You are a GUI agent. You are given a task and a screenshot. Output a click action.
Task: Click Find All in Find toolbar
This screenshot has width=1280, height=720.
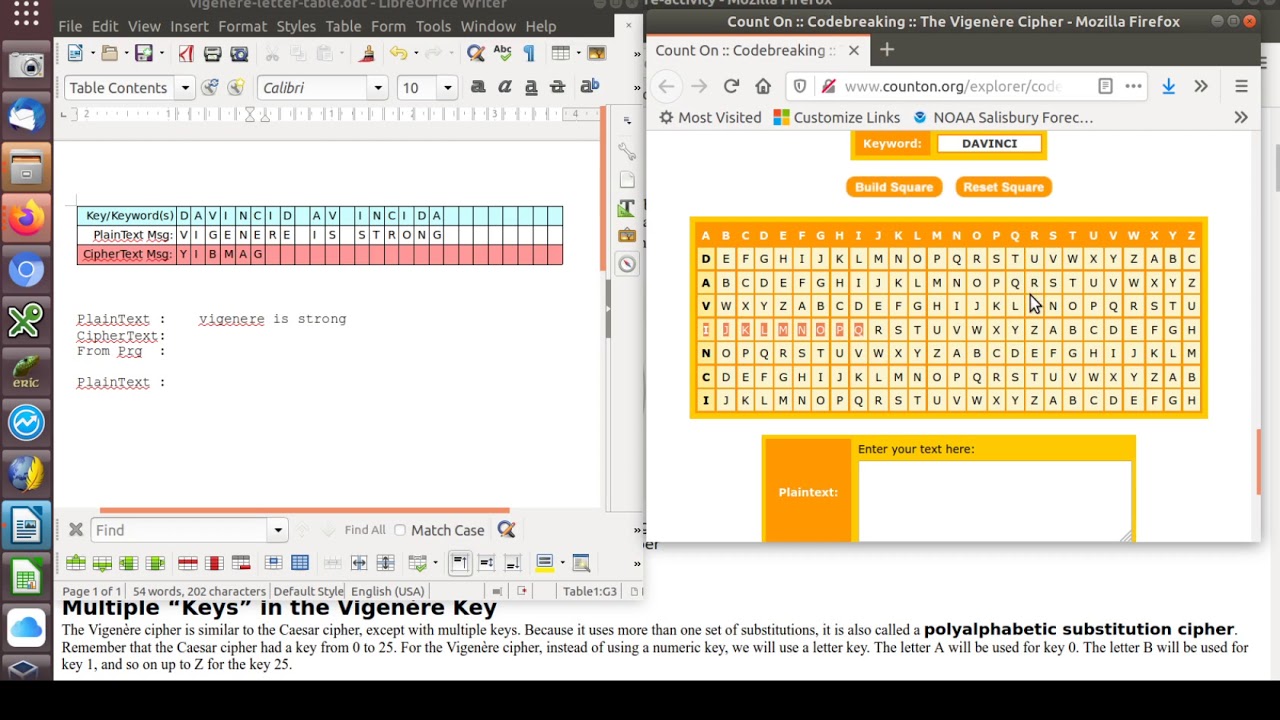tap(365, 530)
